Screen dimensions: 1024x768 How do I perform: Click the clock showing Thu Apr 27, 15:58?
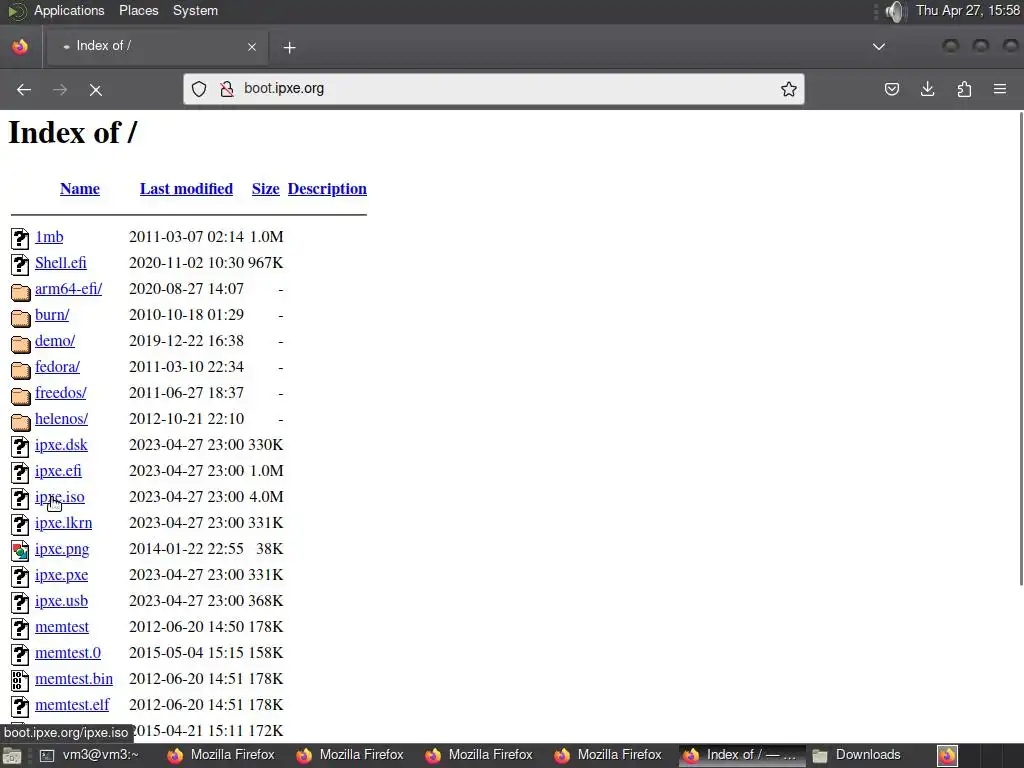[968, 10]
